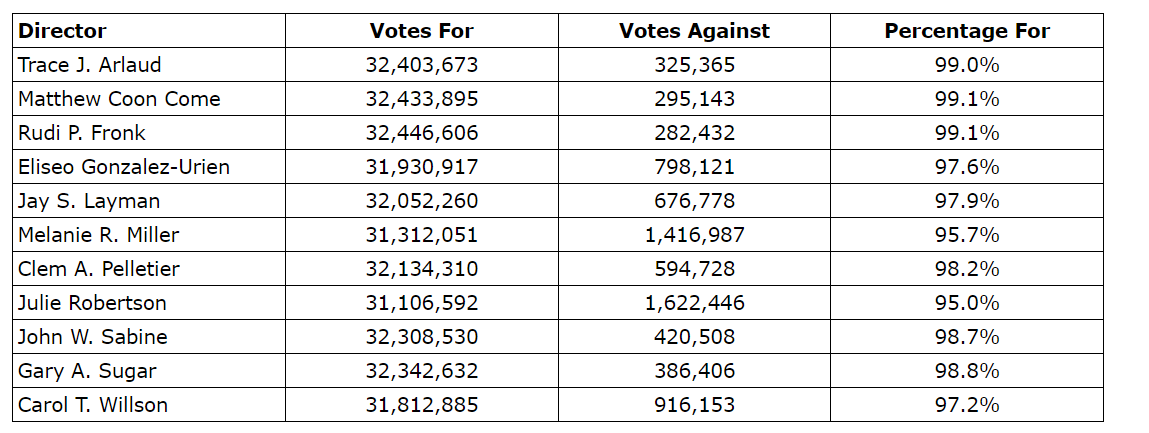Click on Rudi P. Fronk cell
The height and width of the screenshot is (433, 1149).
pos(80,133)
